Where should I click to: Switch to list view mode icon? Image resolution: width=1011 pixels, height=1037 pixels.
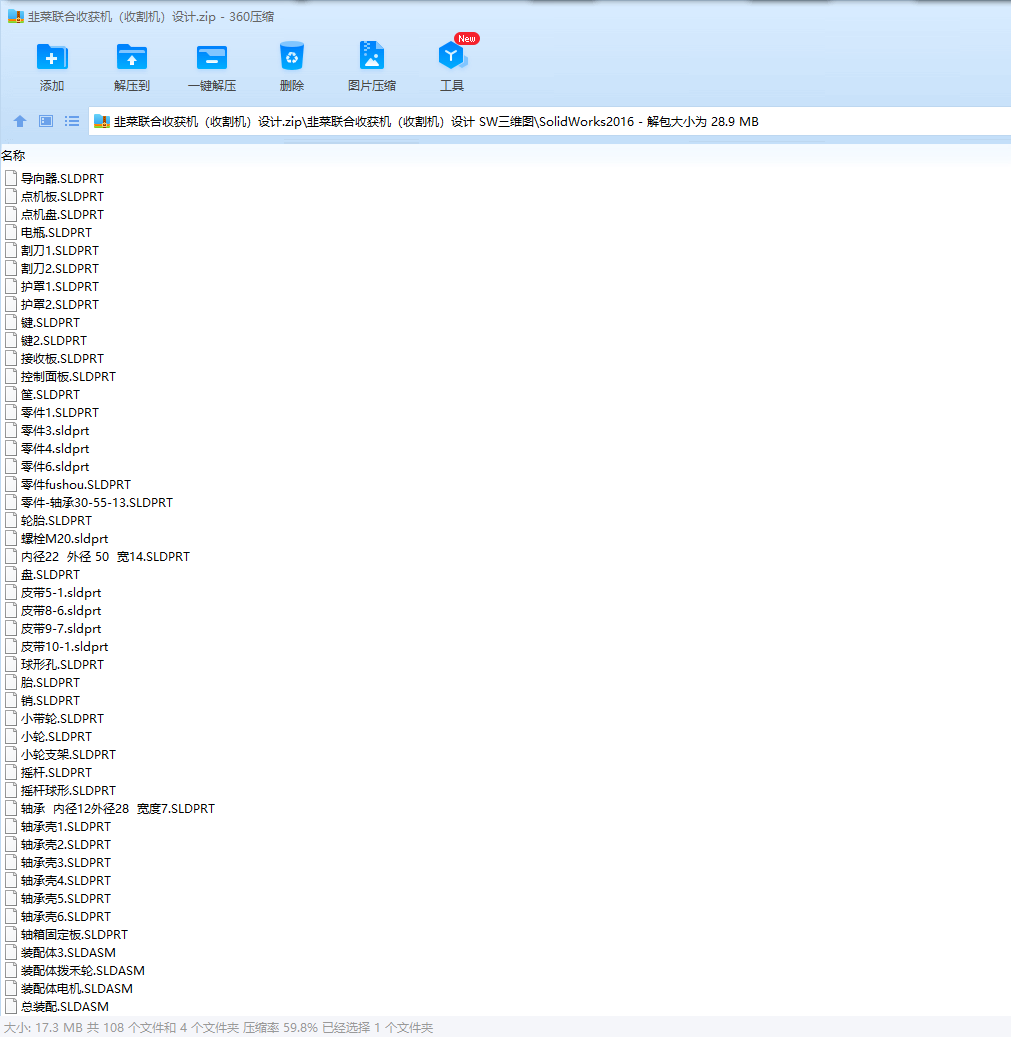(71, 121)
